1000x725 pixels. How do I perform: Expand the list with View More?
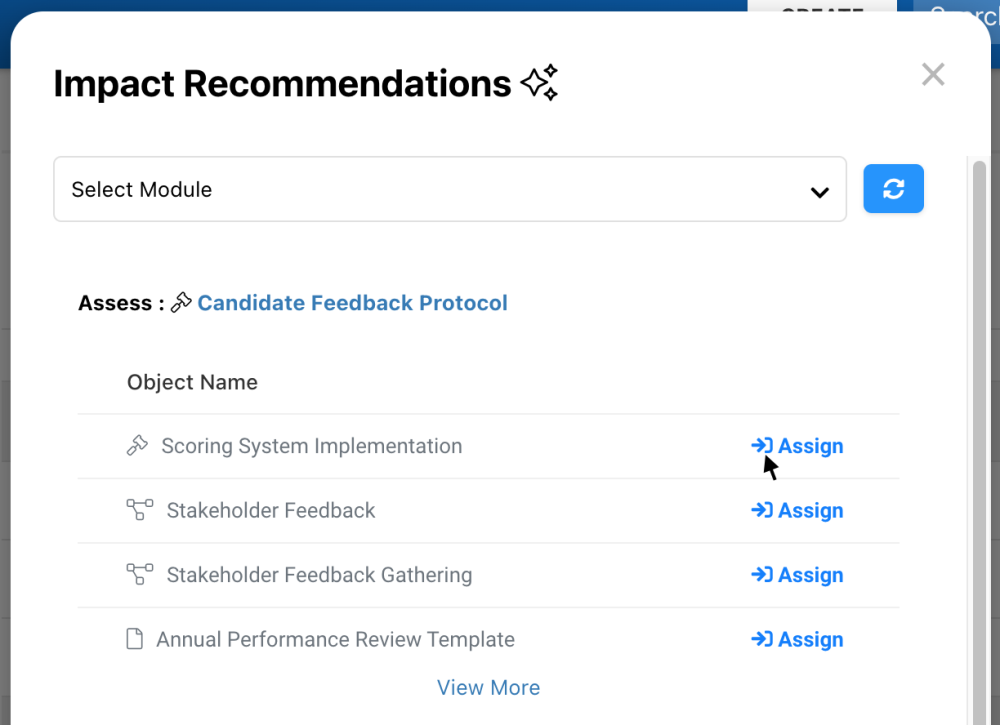click(488, 688)
